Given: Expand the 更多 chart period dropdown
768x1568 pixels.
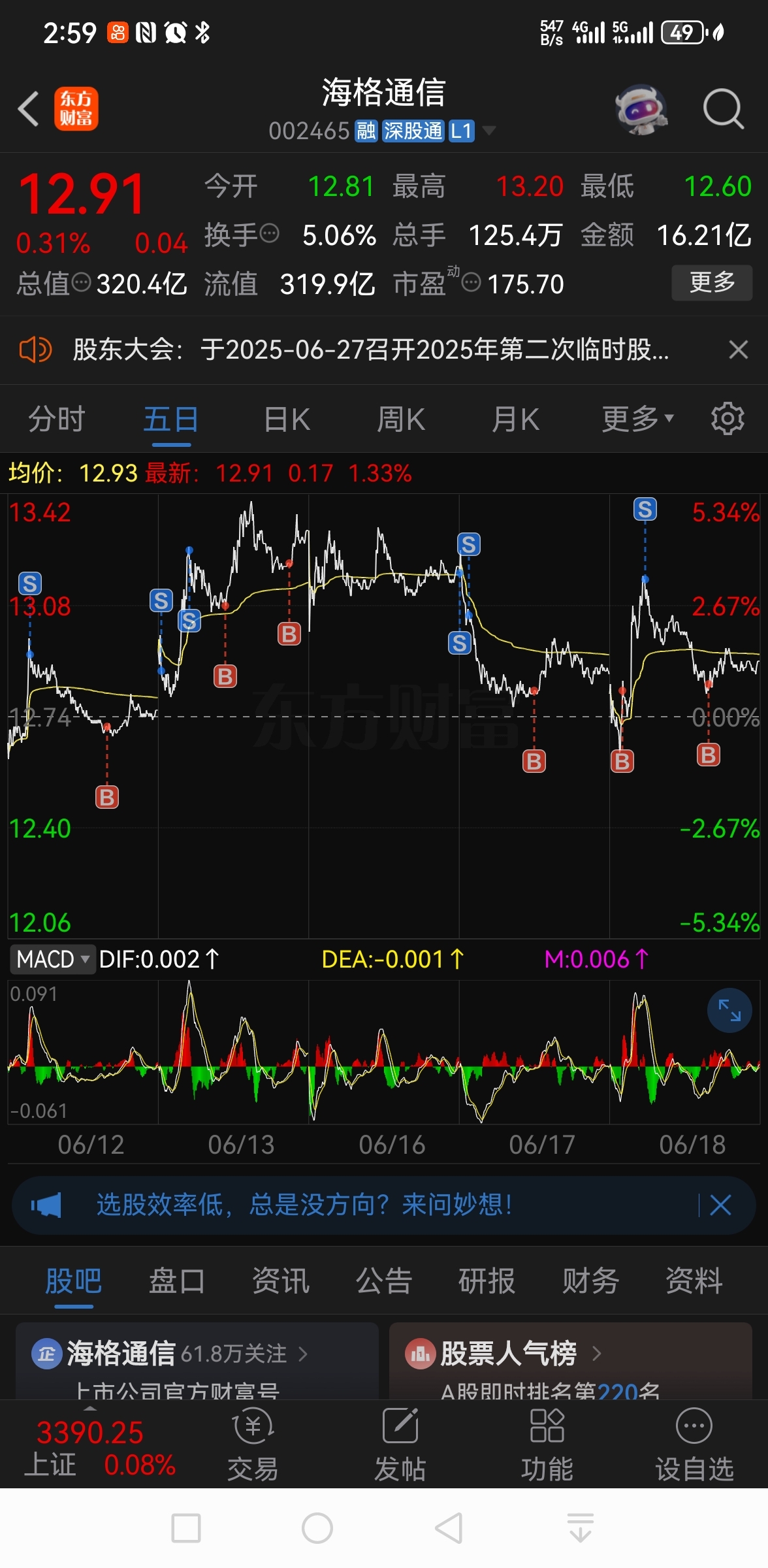Looking at the screenshot, I should point(637,419).
